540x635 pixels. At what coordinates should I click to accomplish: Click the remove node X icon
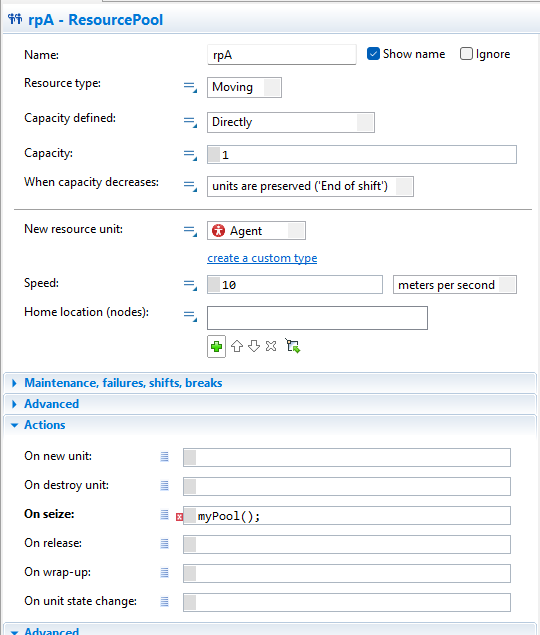tap(271, 346)
